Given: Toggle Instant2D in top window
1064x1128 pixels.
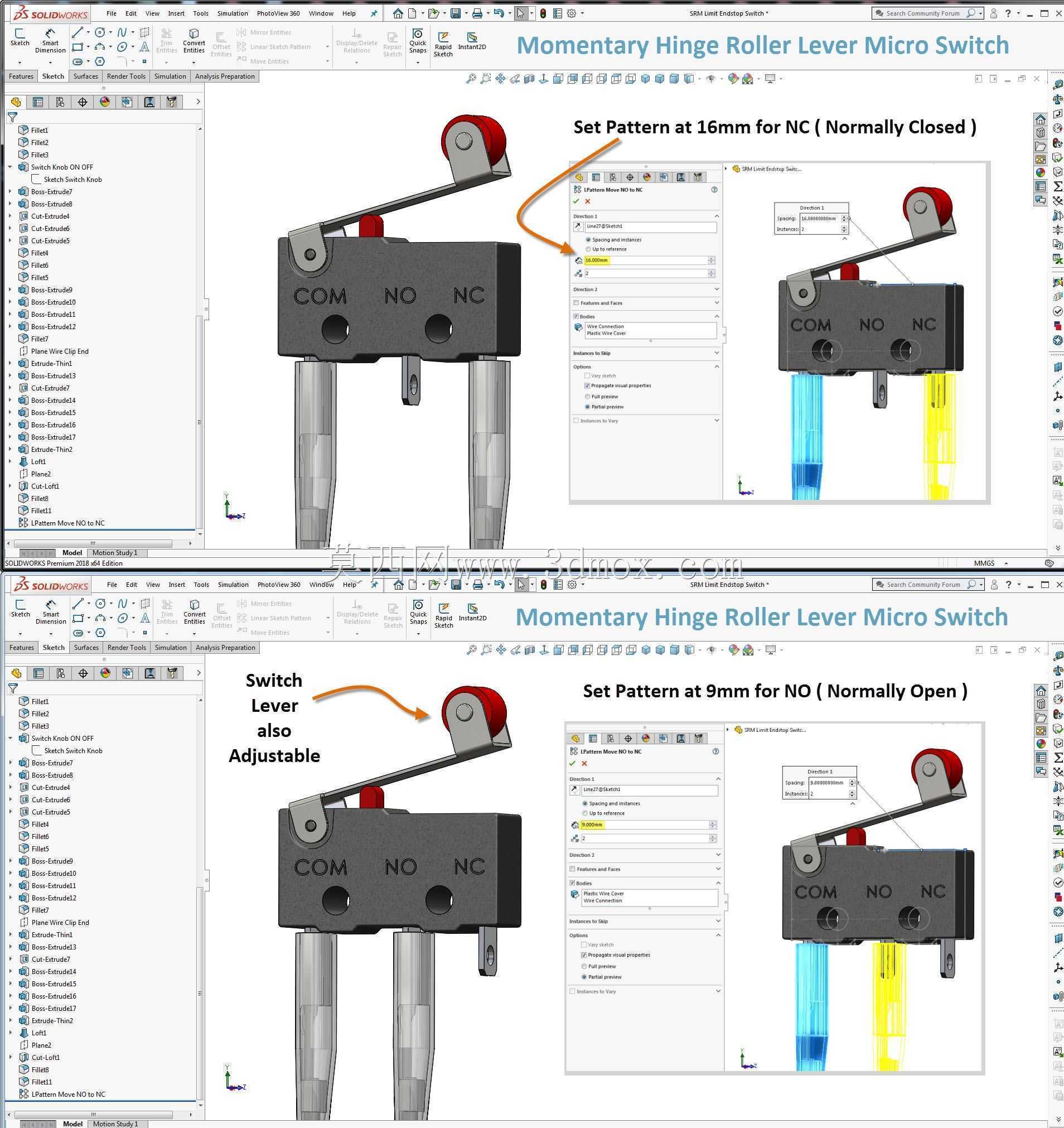Looking at the screenshot, I should pos(472,41).
